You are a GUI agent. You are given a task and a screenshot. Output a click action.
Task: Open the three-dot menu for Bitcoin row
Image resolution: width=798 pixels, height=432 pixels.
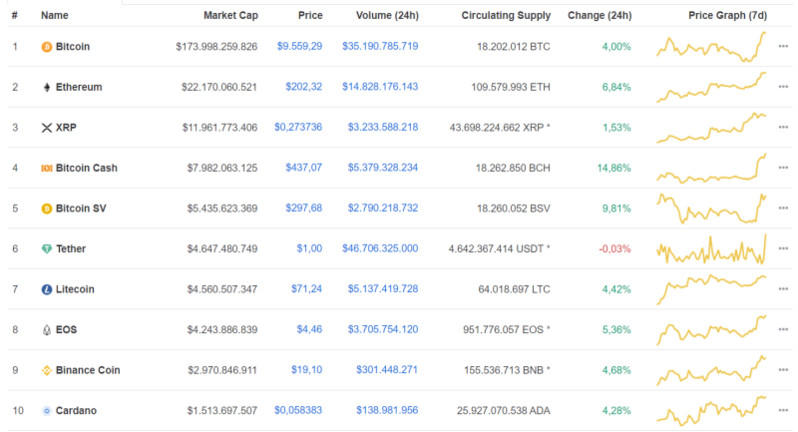tap(783, 47)
